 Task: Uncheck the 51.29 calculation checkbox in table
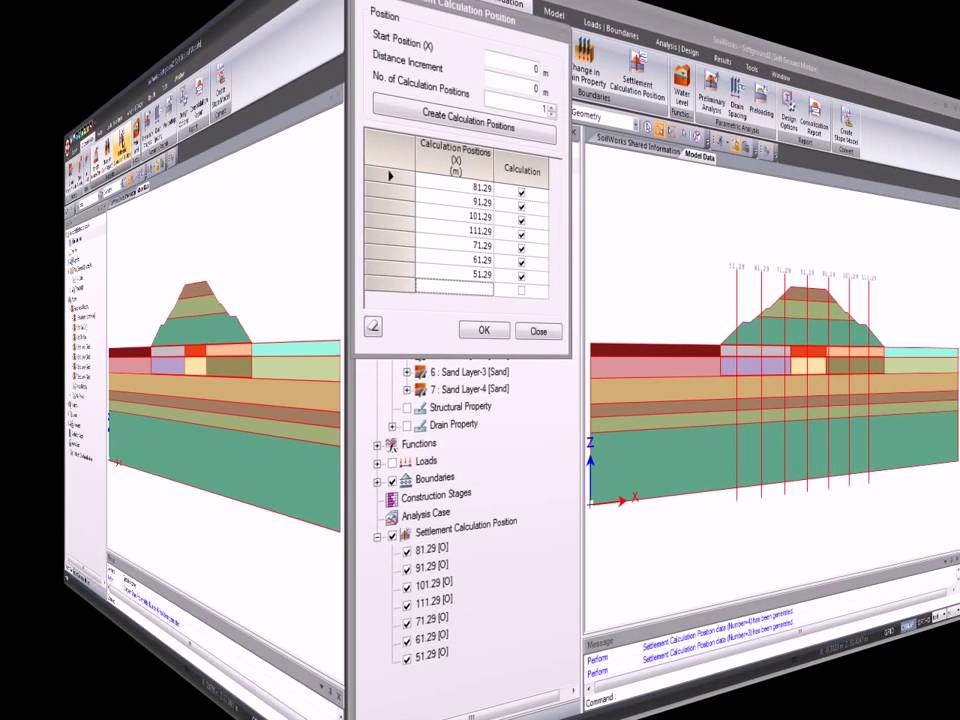[x=522, y=276]
